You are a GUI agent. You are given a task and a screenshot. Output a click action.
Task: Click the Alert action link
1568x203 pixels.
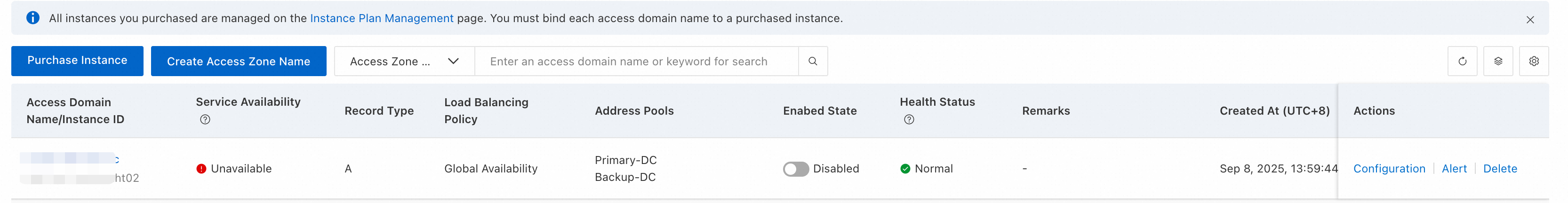coord(1454,169)
